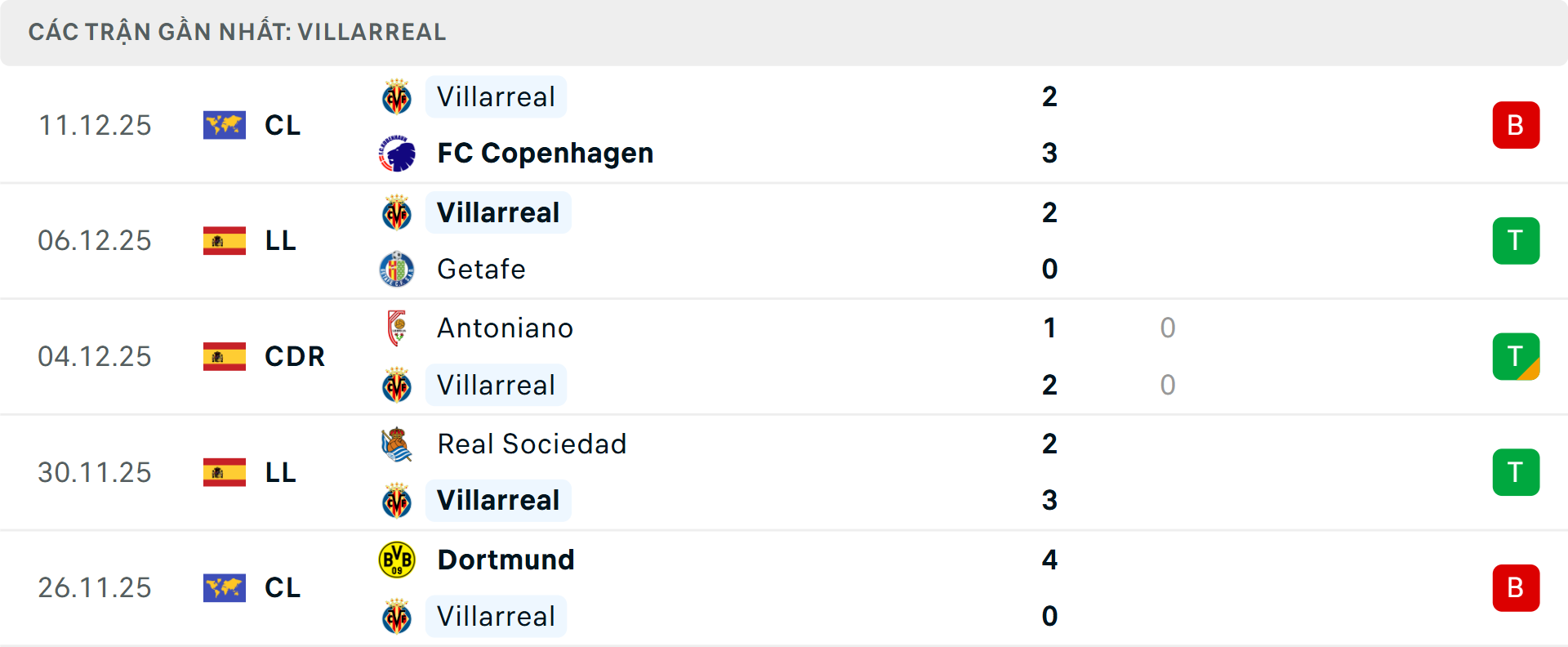Click the FC Copenhagen club crest
The image size is (1568, 647).
pyautogui.click(x=398, y=154)
